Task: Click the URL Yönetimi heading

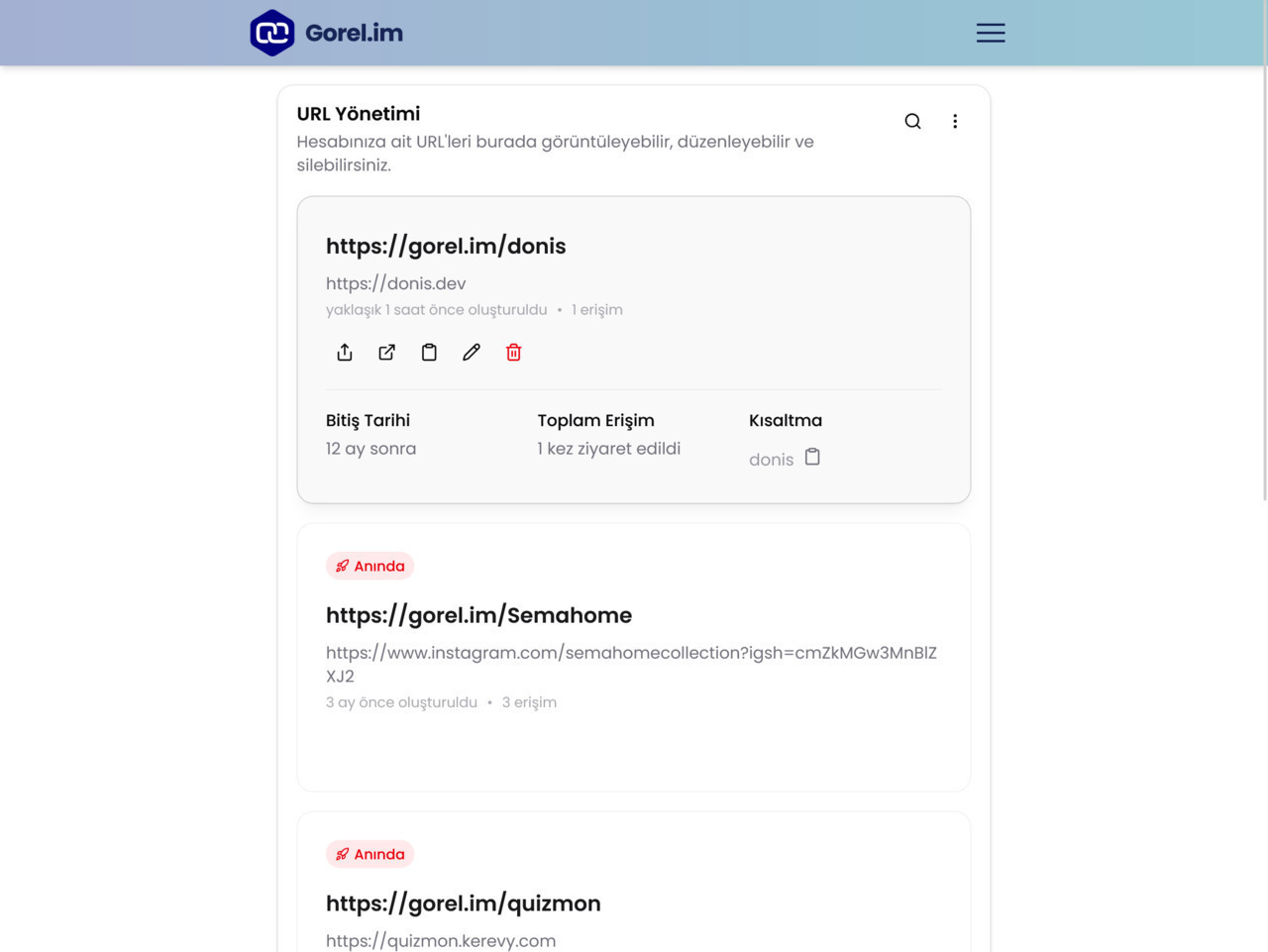Action: pos(359,113)
